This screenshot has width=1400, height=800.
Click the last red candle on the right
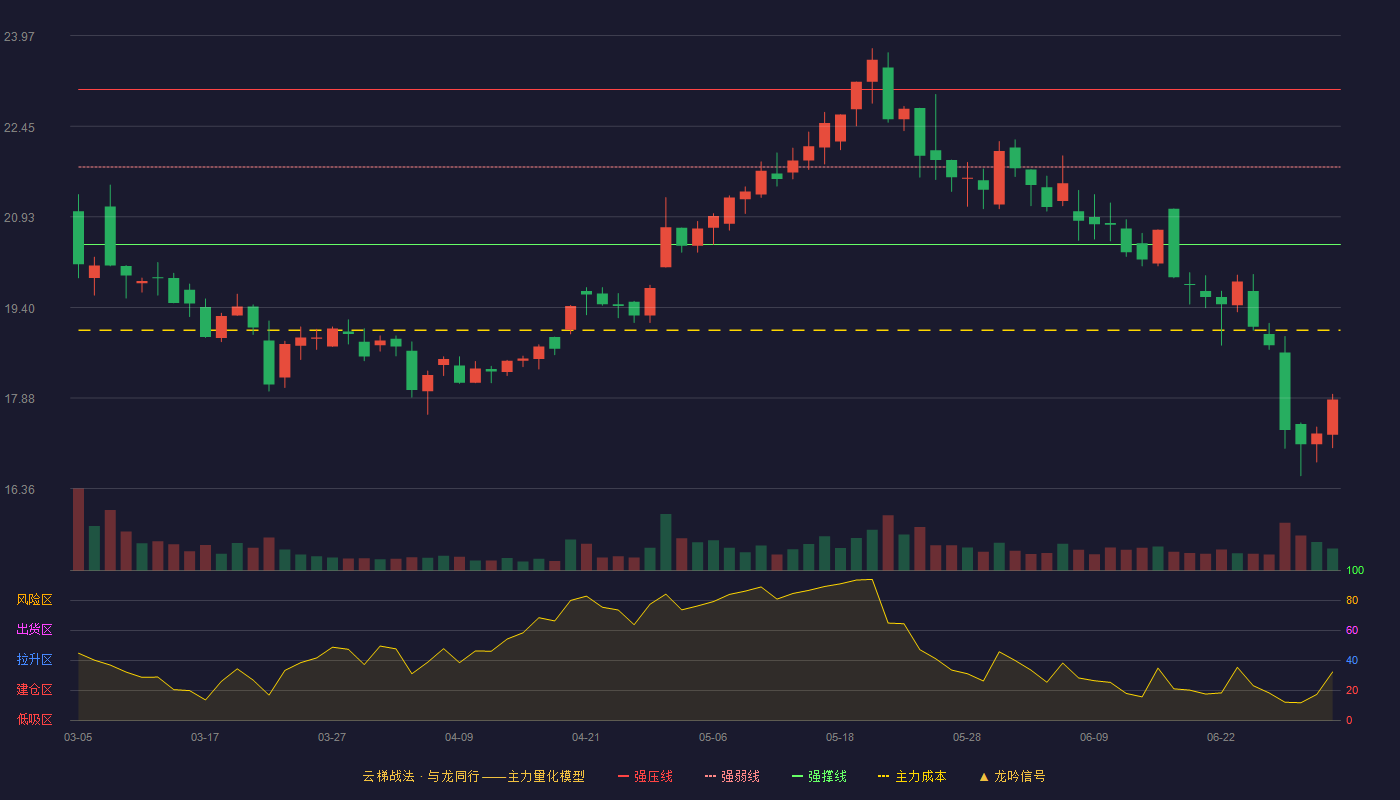click(1332, 417)
